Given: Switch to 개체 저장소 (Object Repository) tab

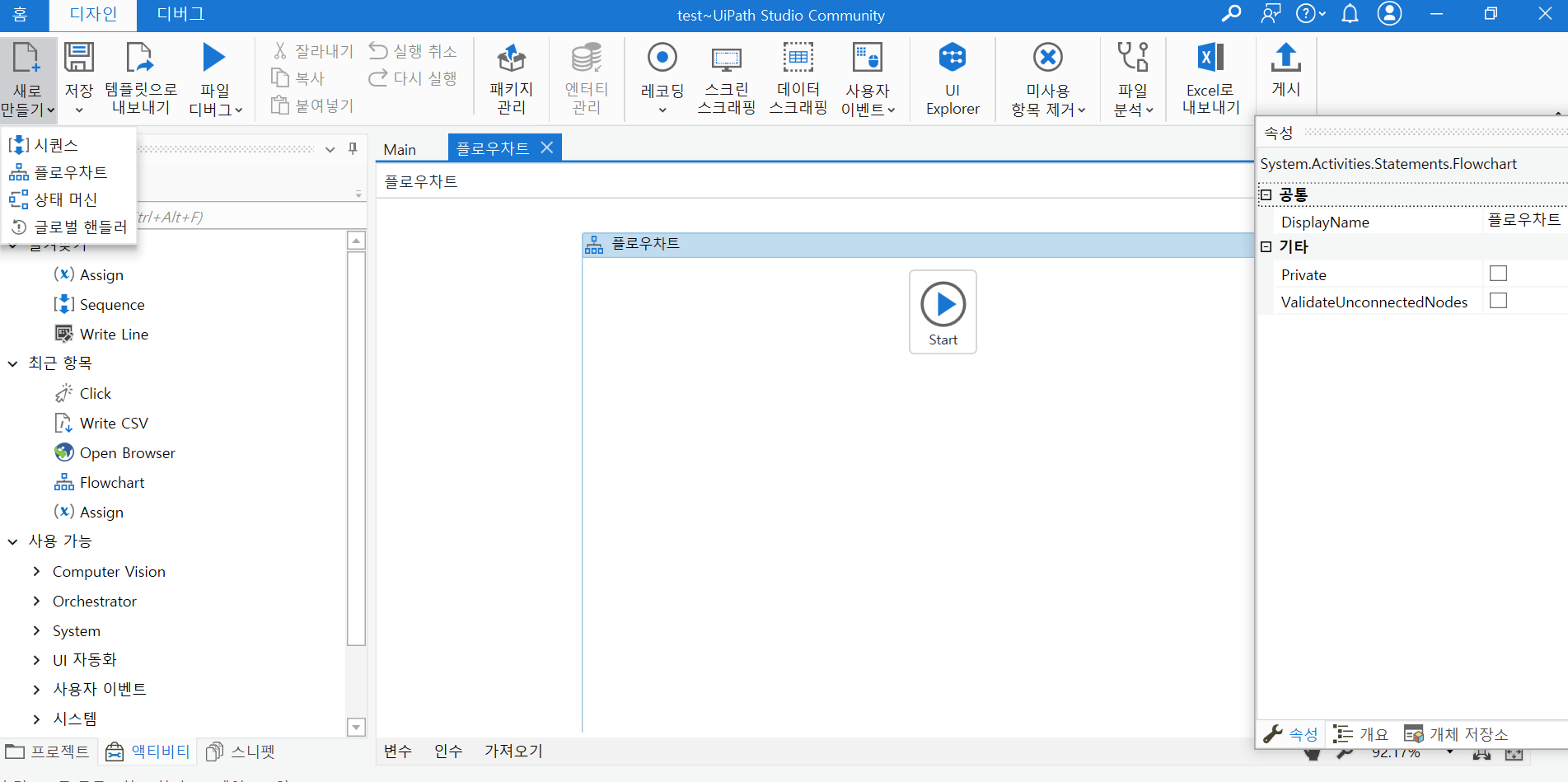Looking at the screenshot, I should pos(1457,733).
